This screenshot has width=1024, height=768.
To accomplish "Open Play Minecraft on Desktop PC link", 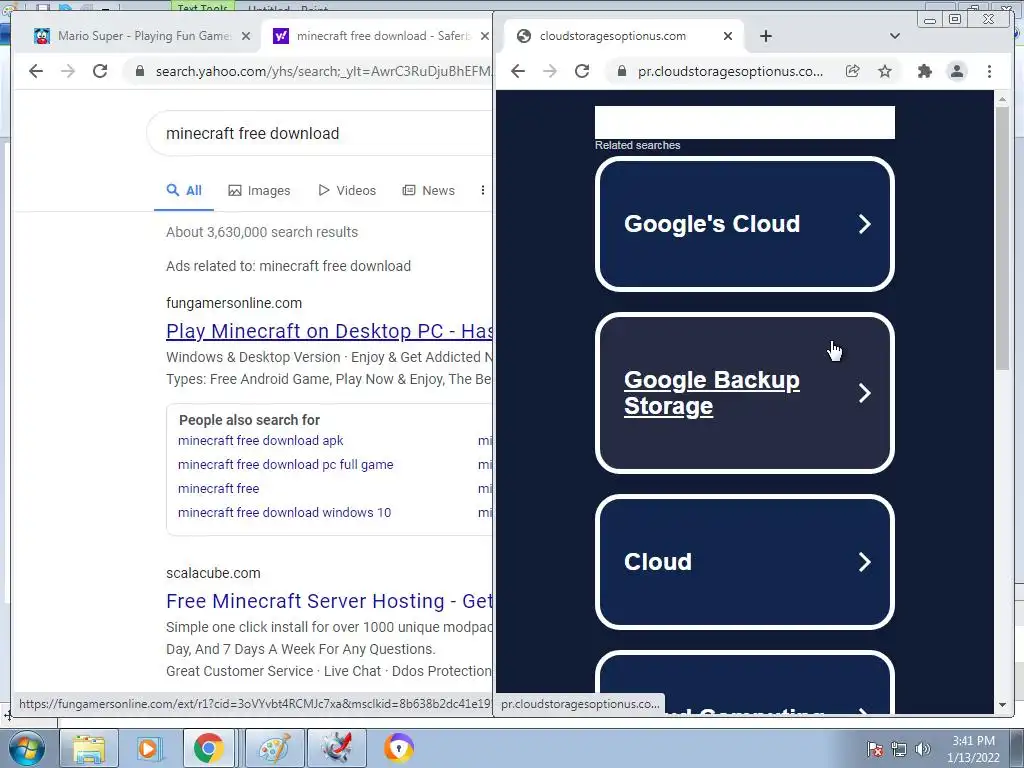I will 329,331.
